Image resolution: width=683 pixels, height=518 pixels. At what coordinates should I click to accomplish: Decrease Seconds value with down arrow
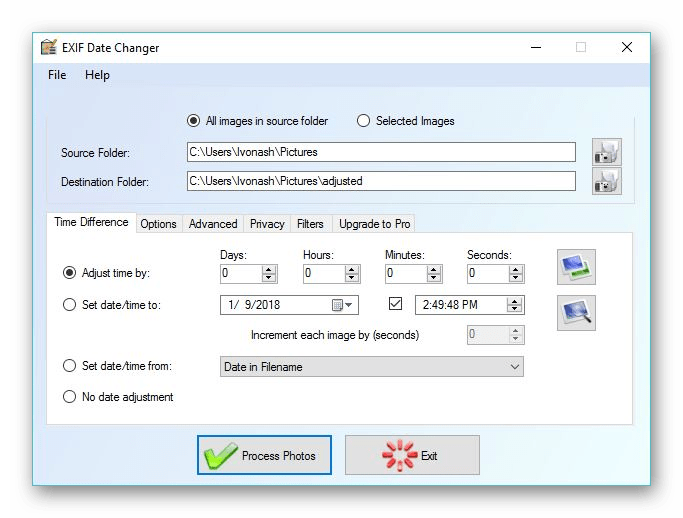click(516, 278)
